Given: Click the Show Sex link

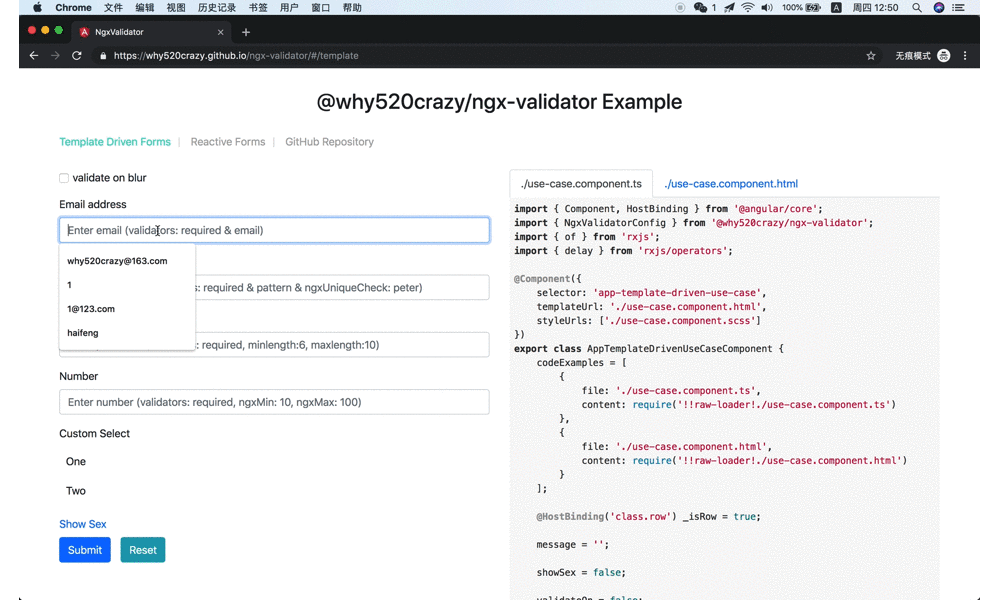Looking at the screenshot, I should point(83,524).
